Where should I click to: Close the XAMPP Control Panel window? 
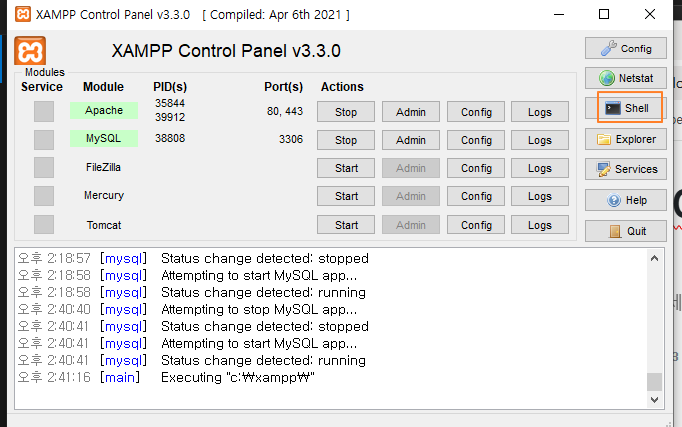click(650, 14)
